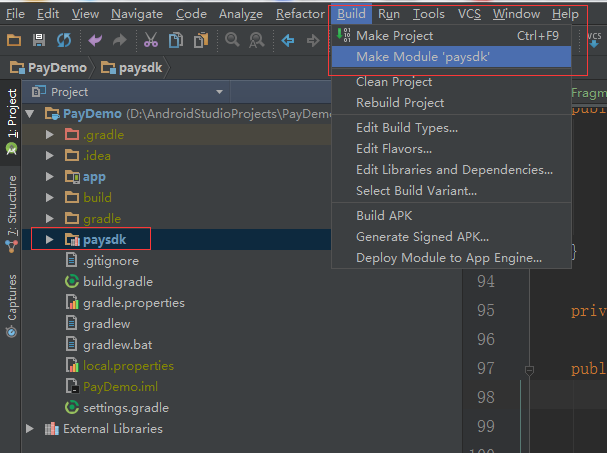Click the PayDemo breadcrumb
This screenshot has width=607, height=453.
pyautogui.click(x=48, y=68)
